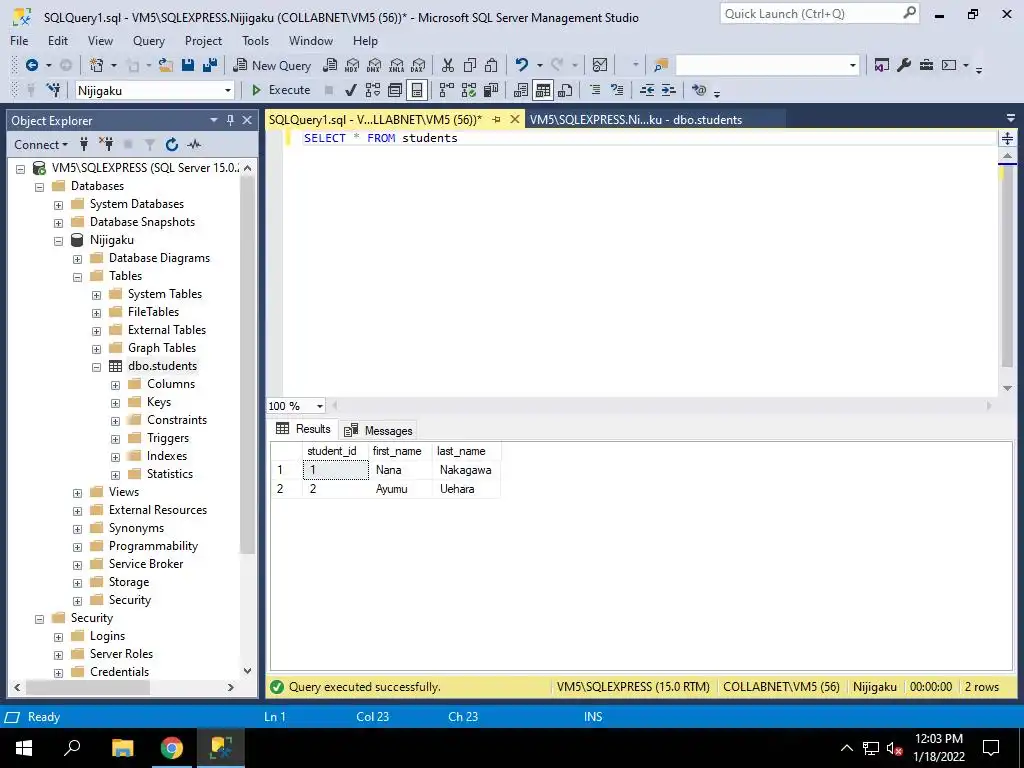Open the Nijigaku database dropdown

227,90
